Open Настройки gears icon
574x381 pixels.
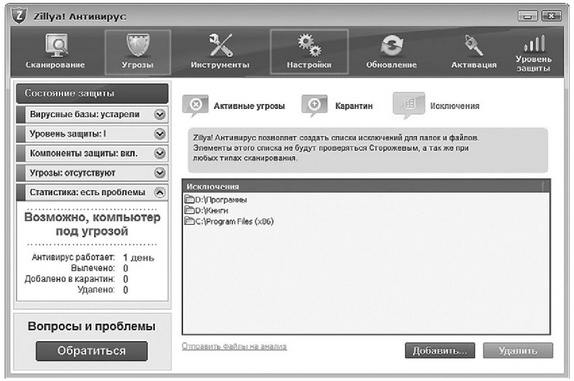click(x=309, y=45)
